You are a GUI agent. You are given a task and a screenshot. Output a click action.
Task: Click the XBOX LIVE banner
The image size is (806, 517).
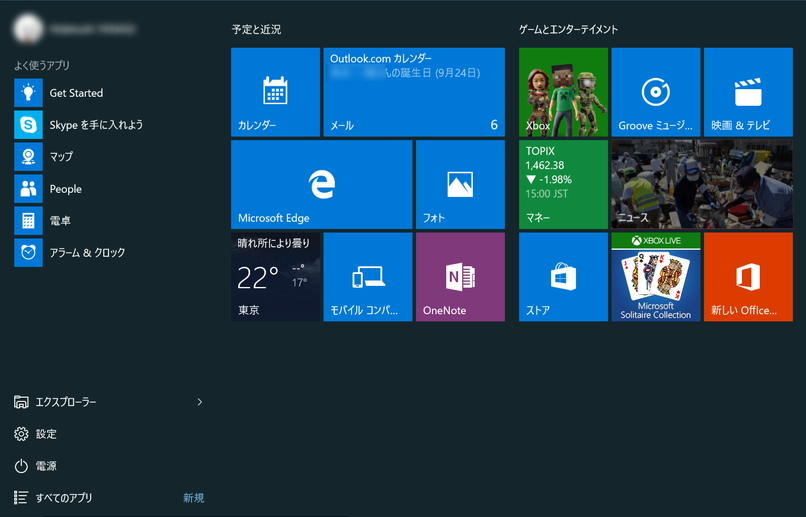656,240
